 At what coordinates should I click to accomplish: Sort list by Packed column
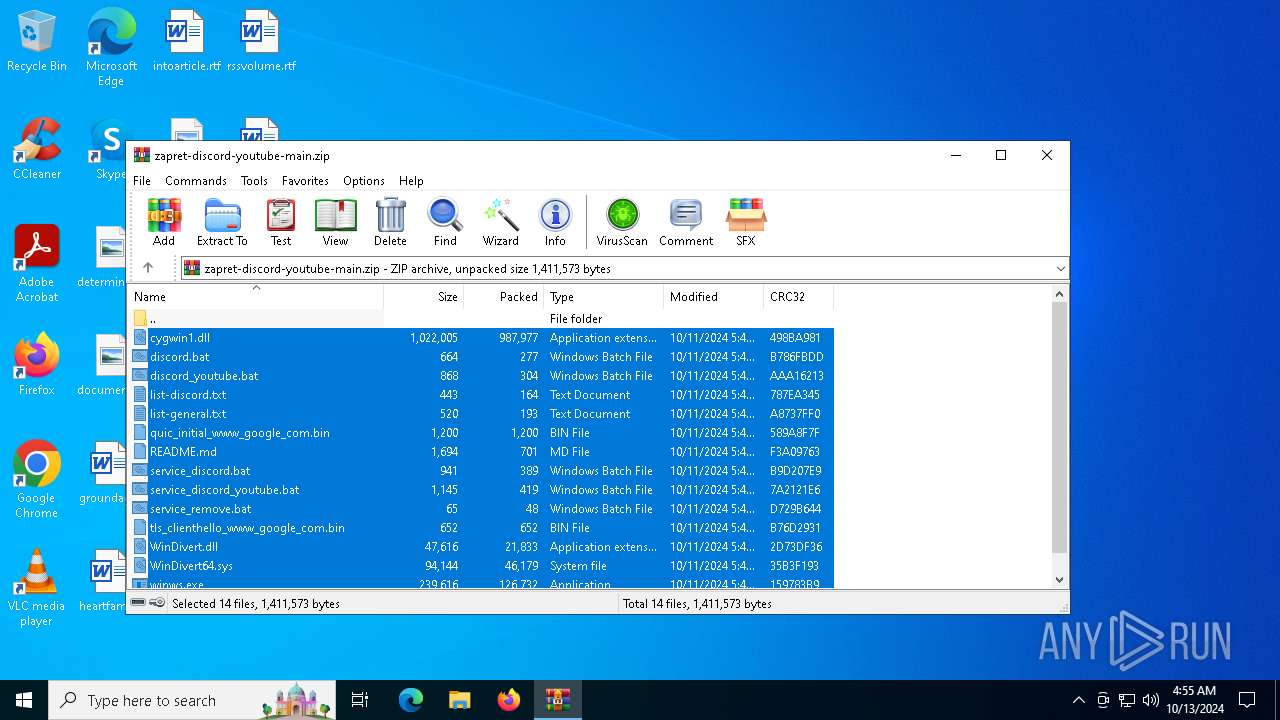click(504, 297)
